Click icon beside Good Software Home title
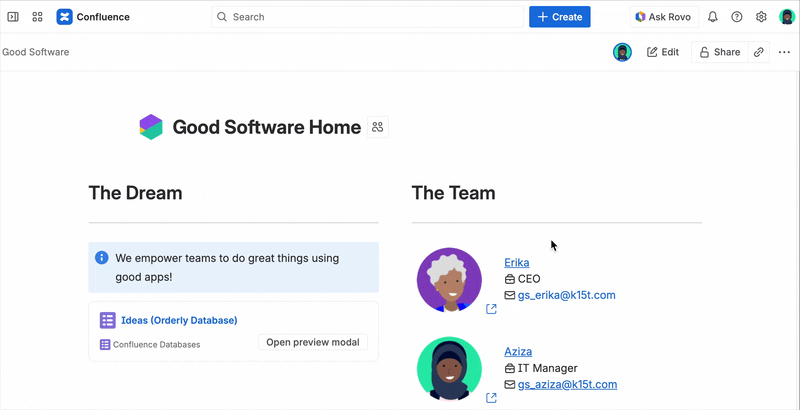Viewport: 800px width, 410px height. (x=377, y=127)
